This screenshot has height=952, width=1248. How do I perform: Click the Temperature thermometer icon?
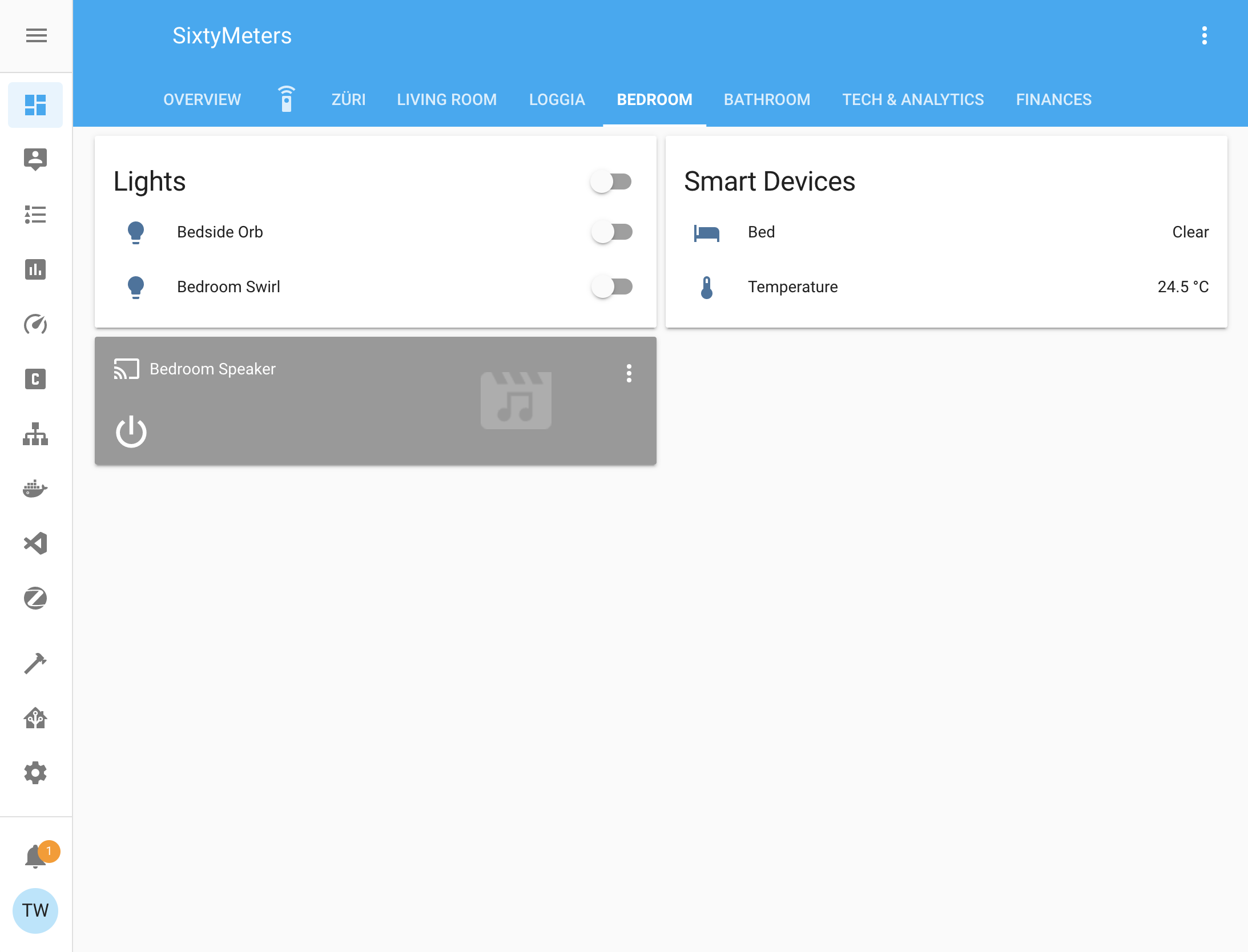click(707, 287)
